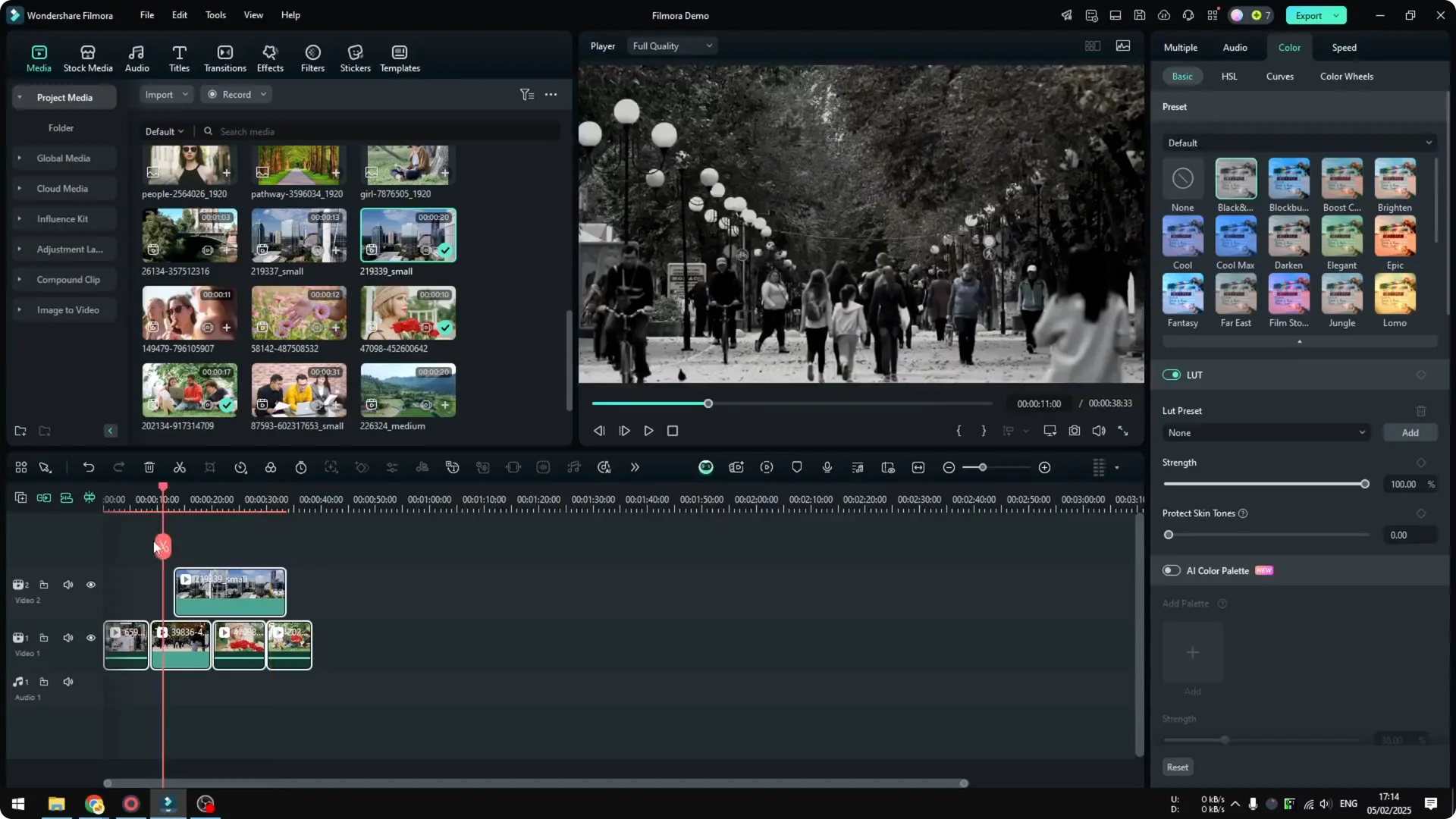Click the Strength slider in the LUT section

(x=1265, y=484)
